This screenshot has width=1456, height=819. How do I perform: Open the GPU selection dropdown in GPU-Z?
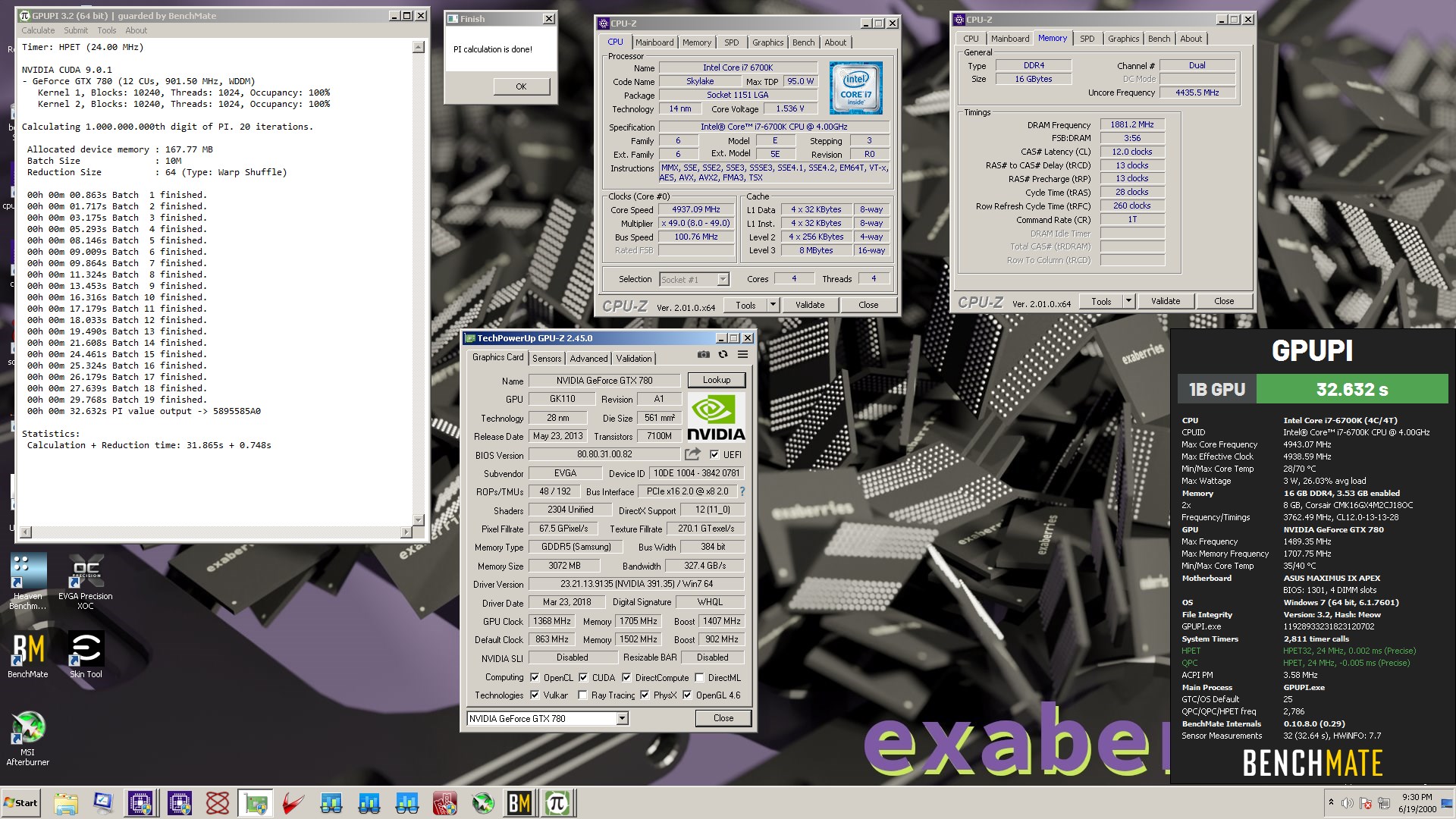coord(622,719)
